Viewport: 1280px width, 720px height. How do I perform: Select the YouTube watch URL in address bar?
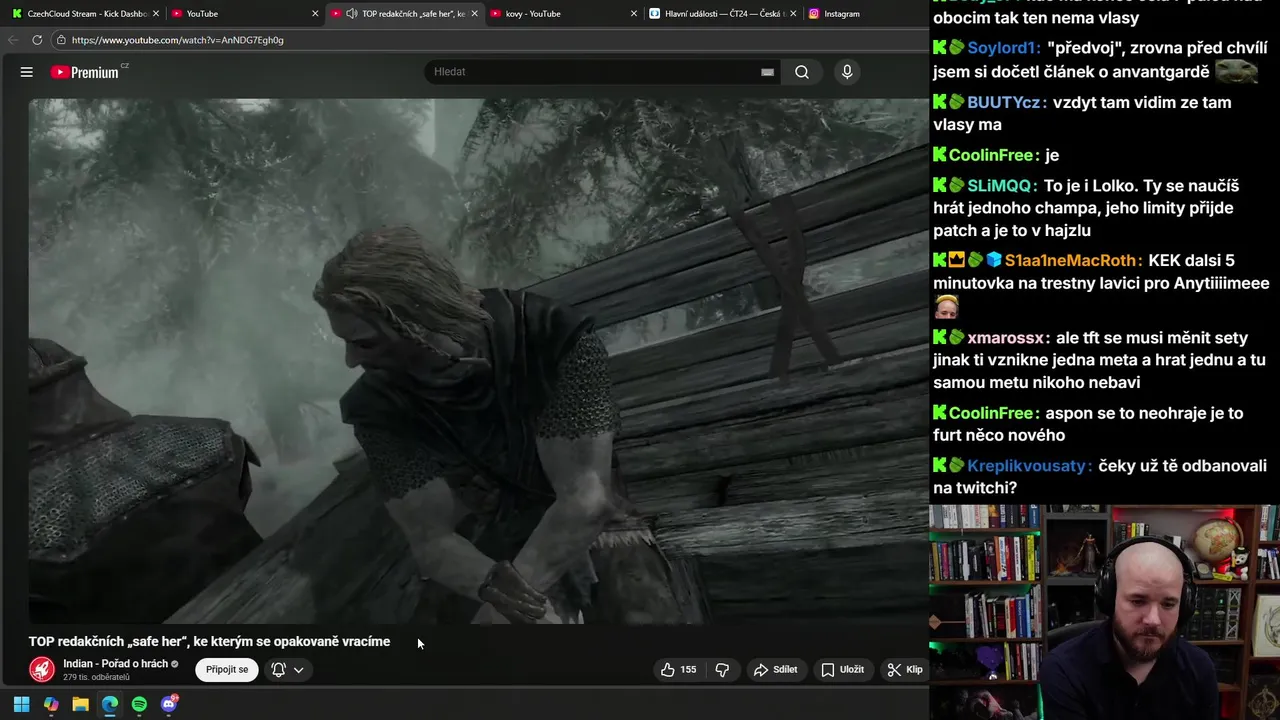click(x=178, y=40)
